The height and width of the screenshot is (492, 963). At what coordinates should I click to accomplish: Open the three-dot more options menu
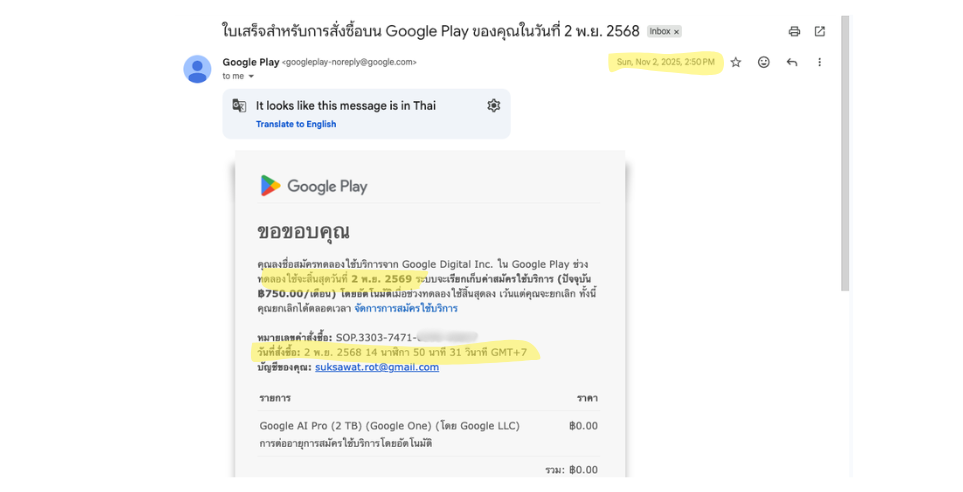[x=819, y=62]
